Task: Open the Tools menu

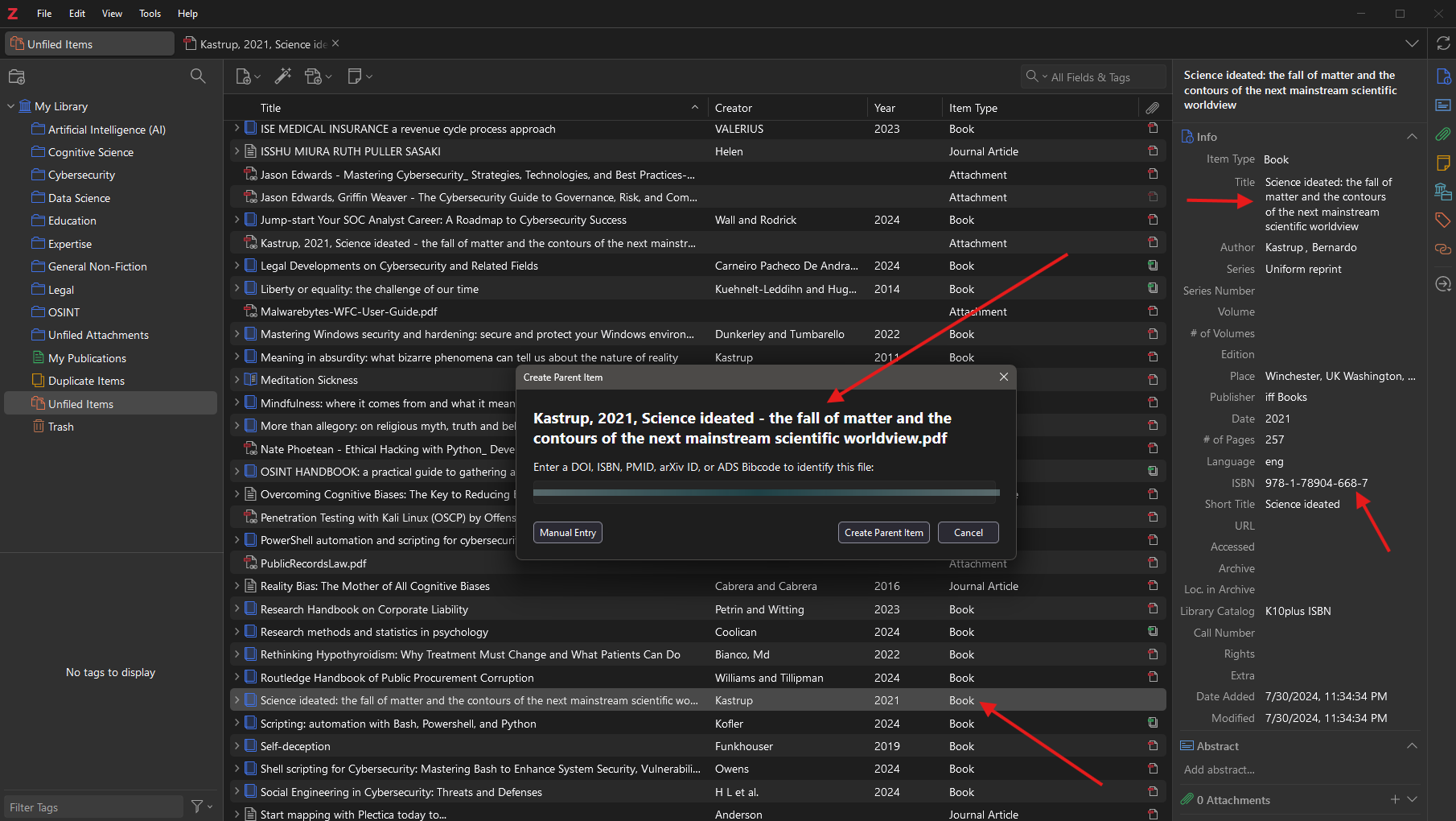Action: click(x=150, y=14)
